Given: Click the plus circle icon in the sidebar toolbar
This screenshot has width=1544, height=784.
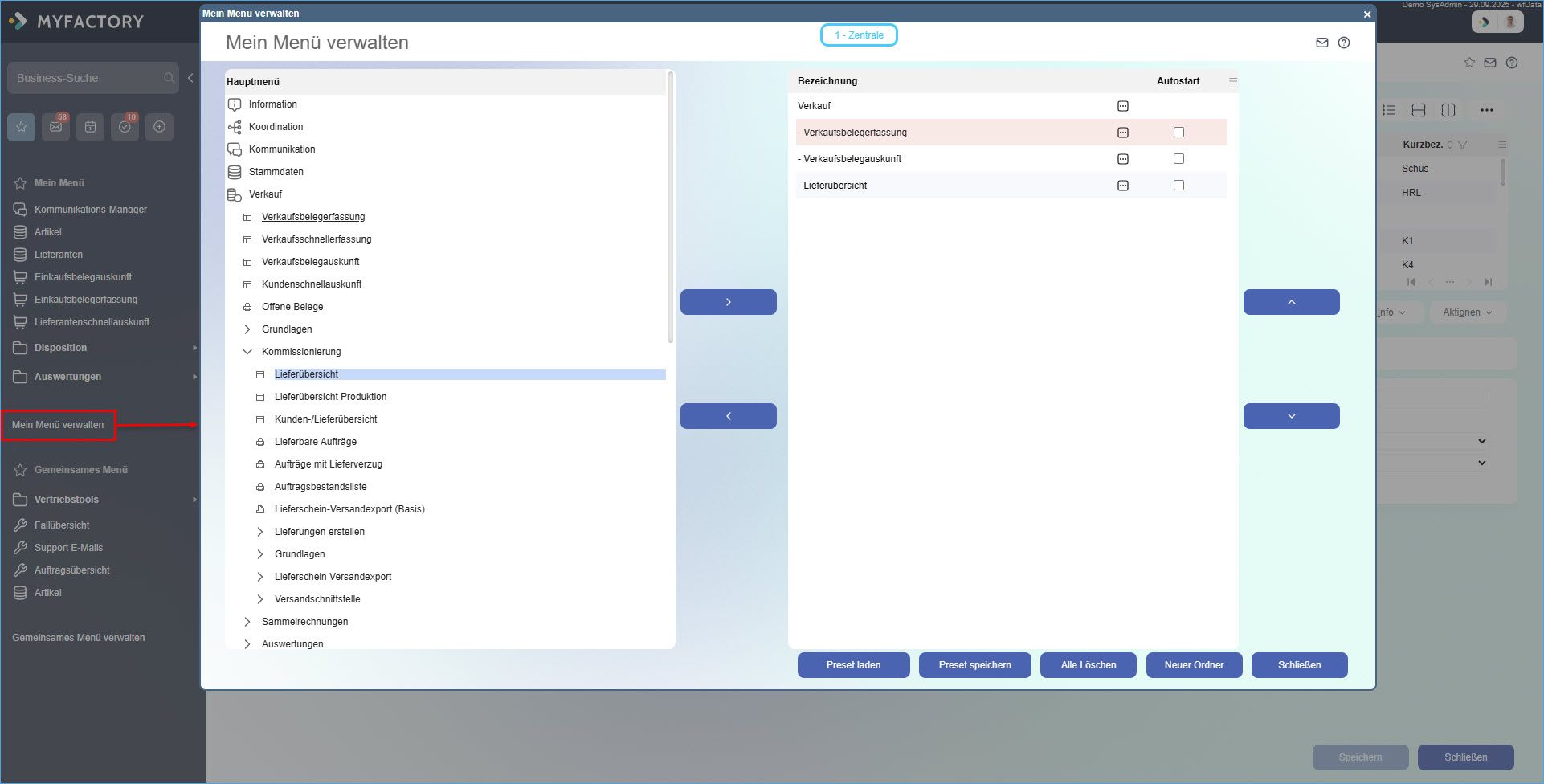Looking at the screenshot, I should click(x=159, y=127).
